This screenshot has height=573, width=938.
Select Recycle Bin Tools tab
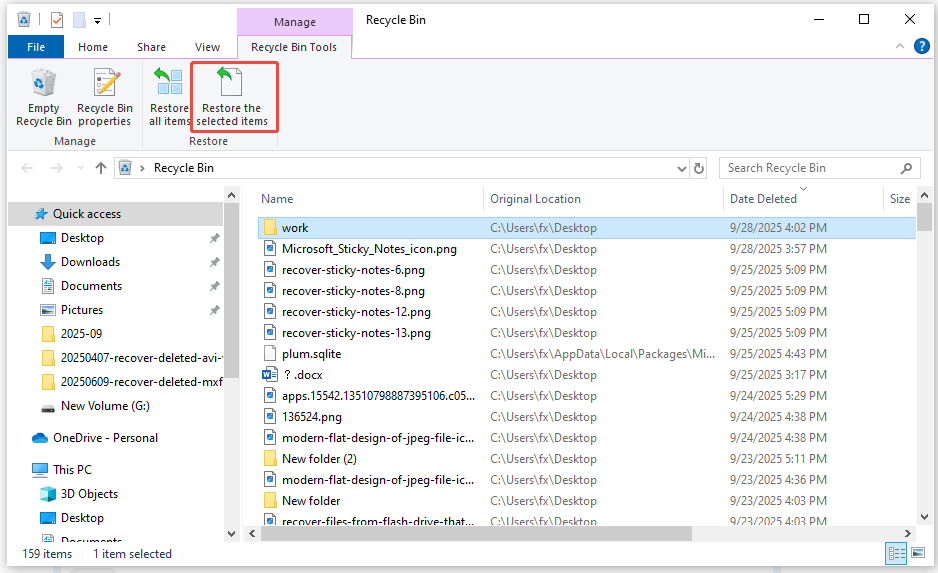tap(294, 47)
